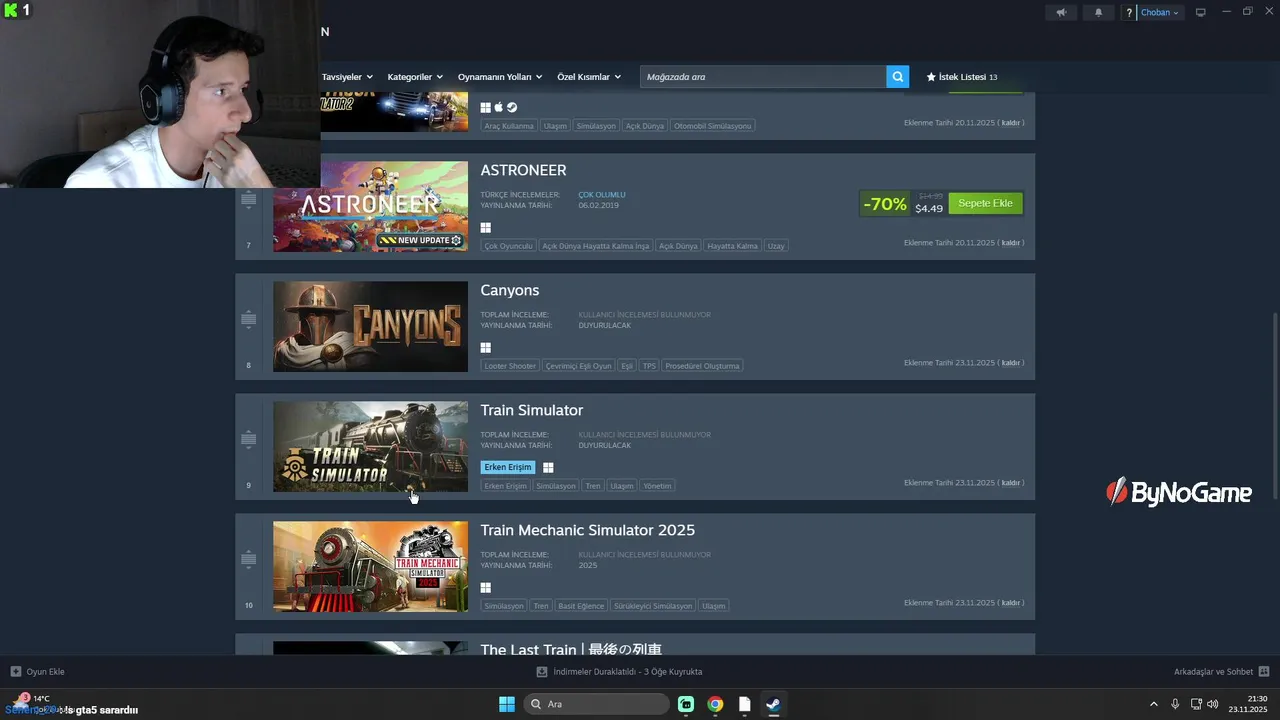The image size is (1280, 720).
Task: Open The Last Train game title
Action: (x=571, y=649)
